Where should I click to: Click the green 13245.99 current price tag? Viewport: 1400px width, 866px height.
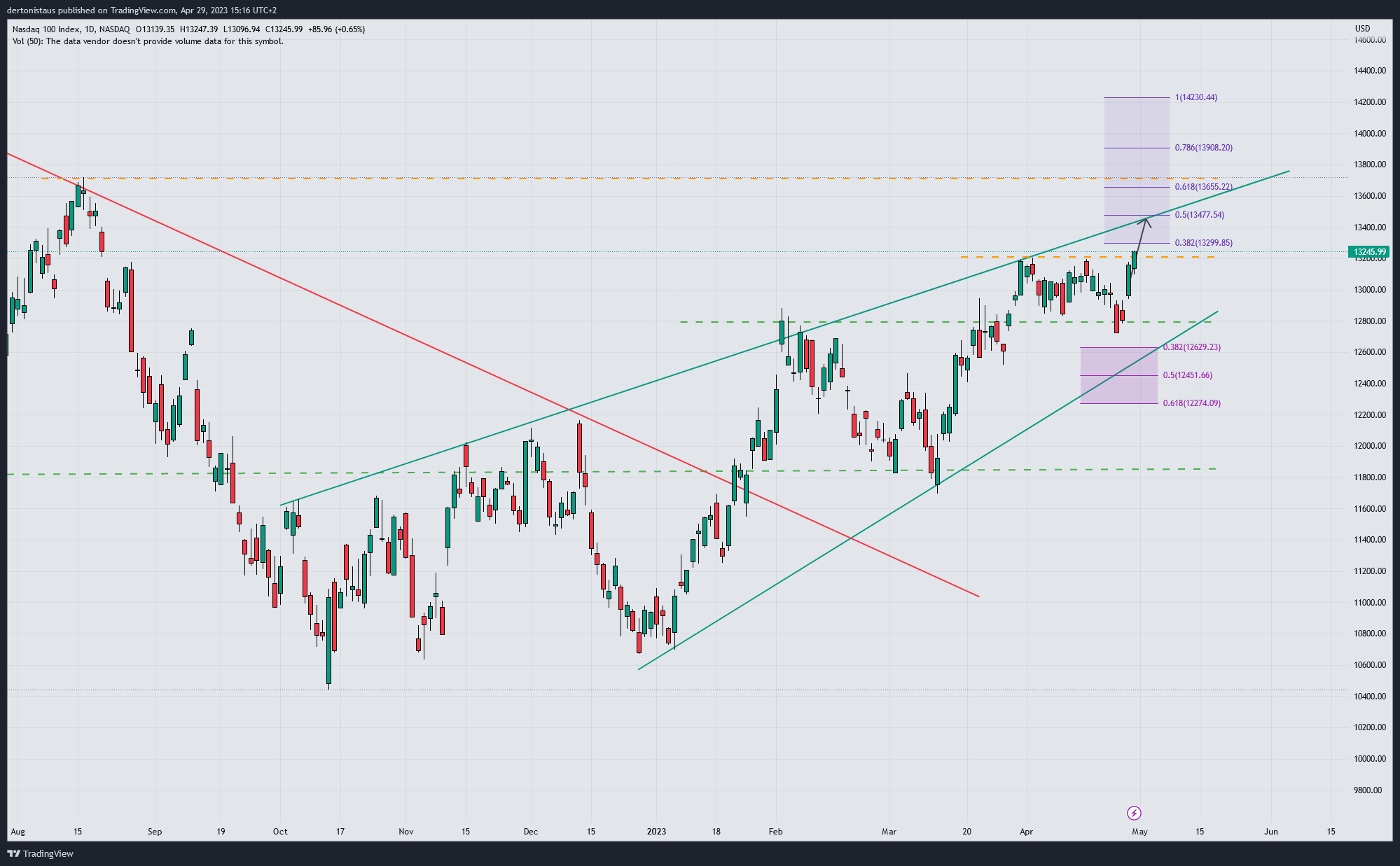click(x=1368, y=251)
